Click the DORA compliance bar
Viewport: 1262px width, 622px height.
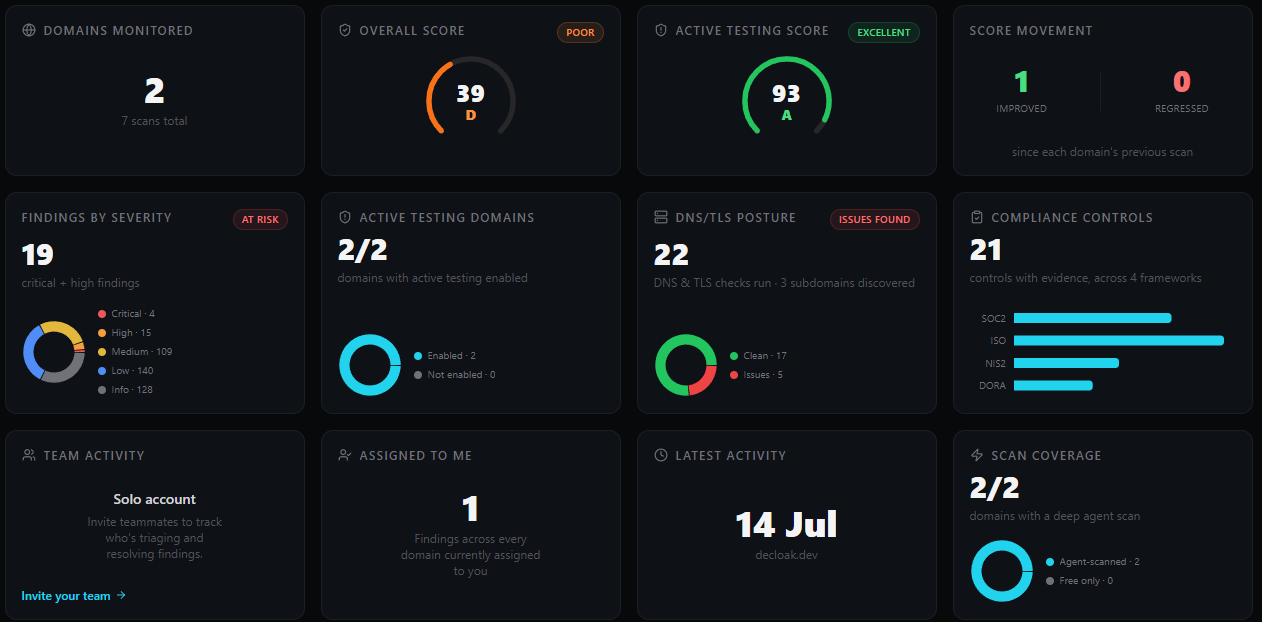click(x=1053, y=385)
